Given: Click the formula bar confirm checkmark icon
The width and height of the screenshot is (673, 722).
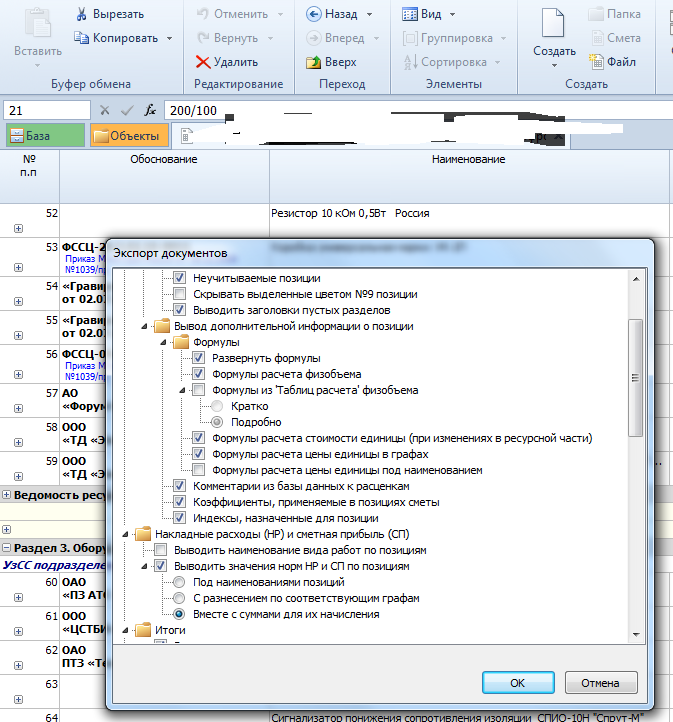Looking at the screenshot, I should point(127,111).
